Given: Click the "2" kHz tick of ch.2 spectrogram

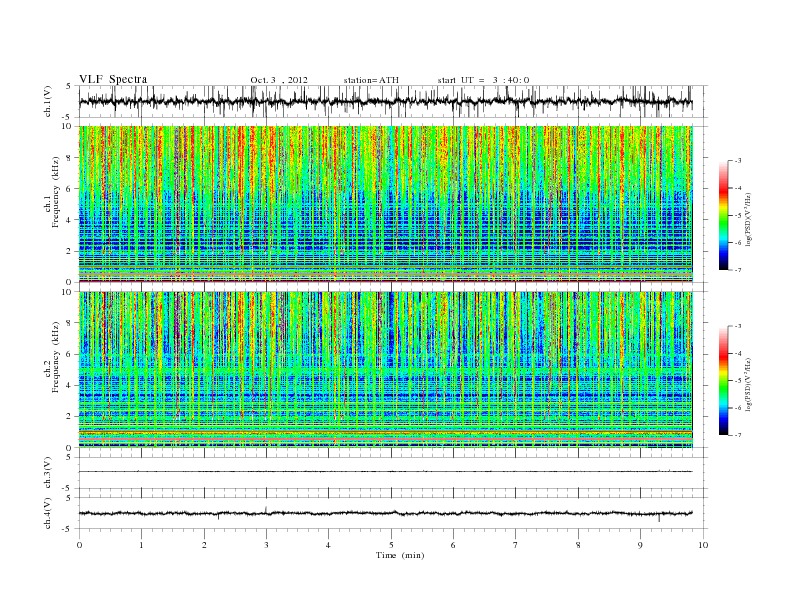Looking at the screenshot, I should tap(70, 417).
